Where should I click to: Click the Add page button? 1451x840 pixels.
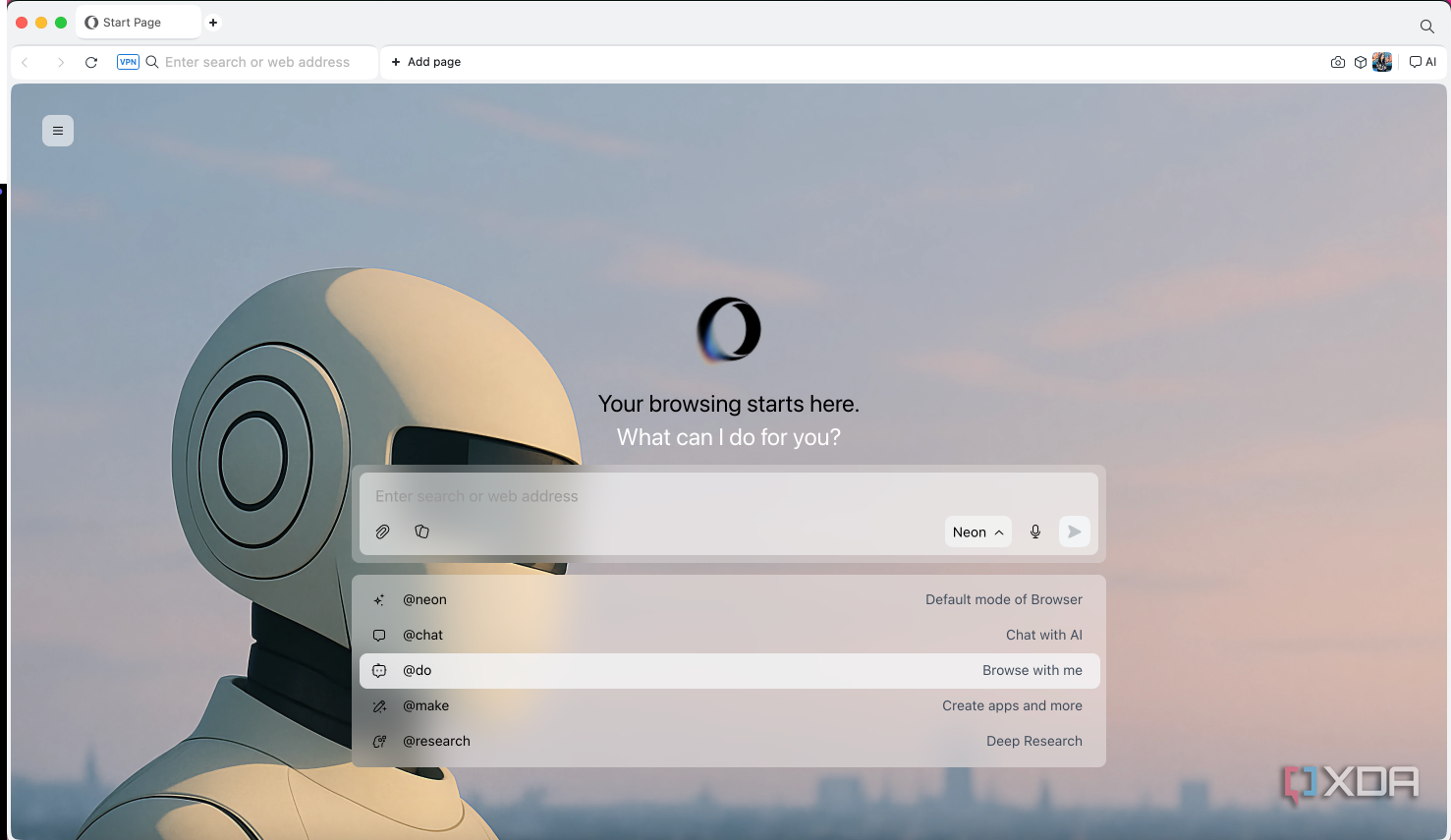pyautogui.click(x=426, y=62)
